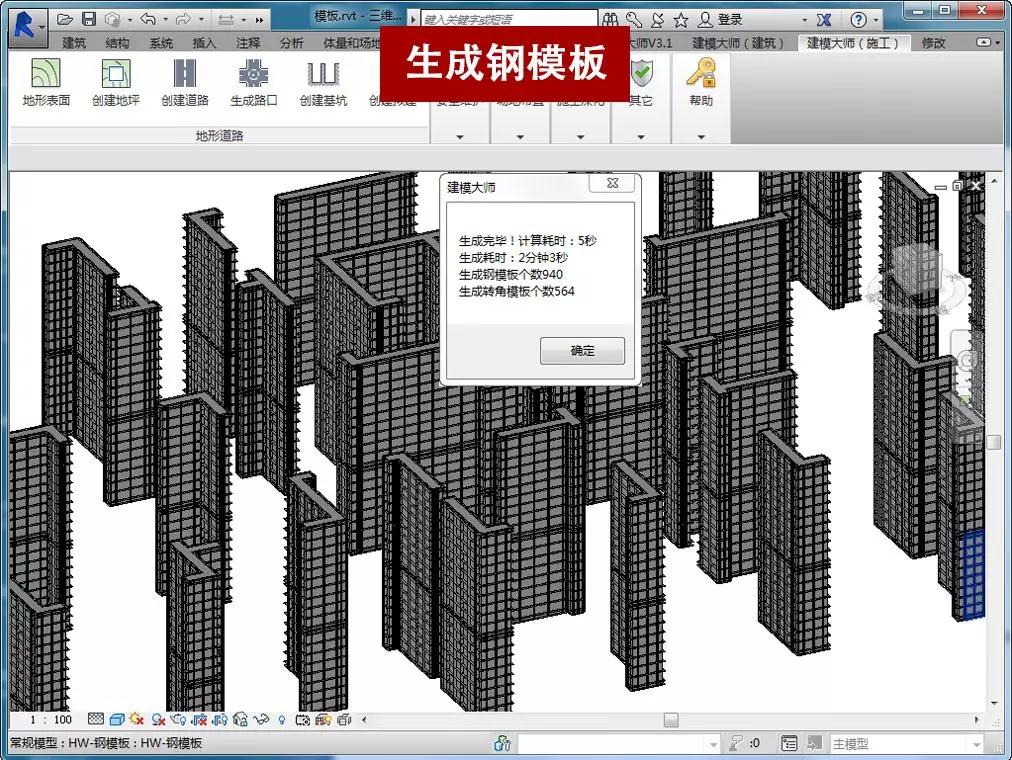Viewport: 1012px width, 760px height.
Task: Toggle the locked 3D view house icon
Action: click(240, 719)
